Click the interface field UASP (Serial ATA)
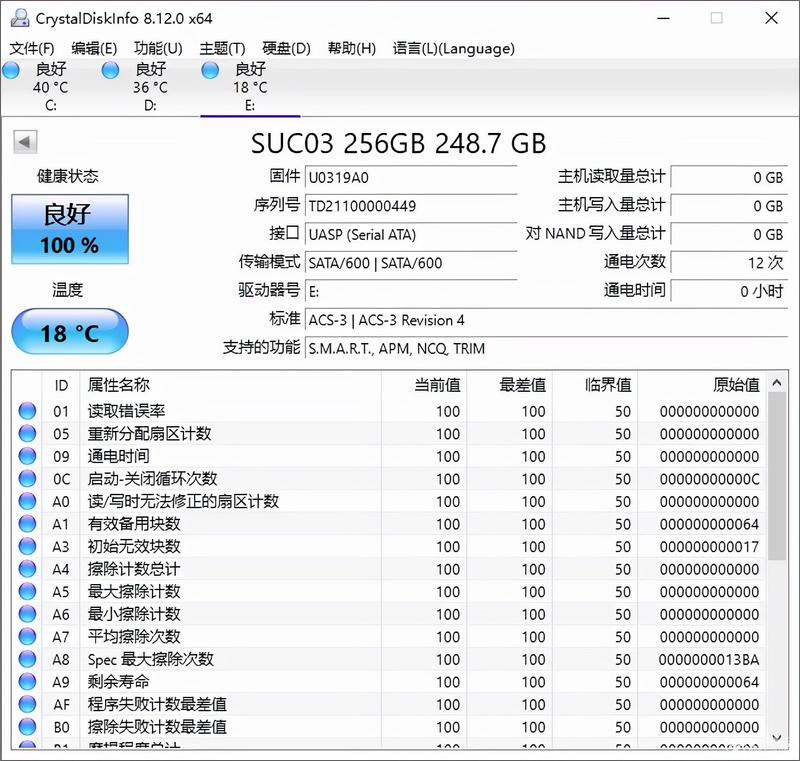Image resolution: width=800 pixels, height=761 pixels. click(411, 235)
